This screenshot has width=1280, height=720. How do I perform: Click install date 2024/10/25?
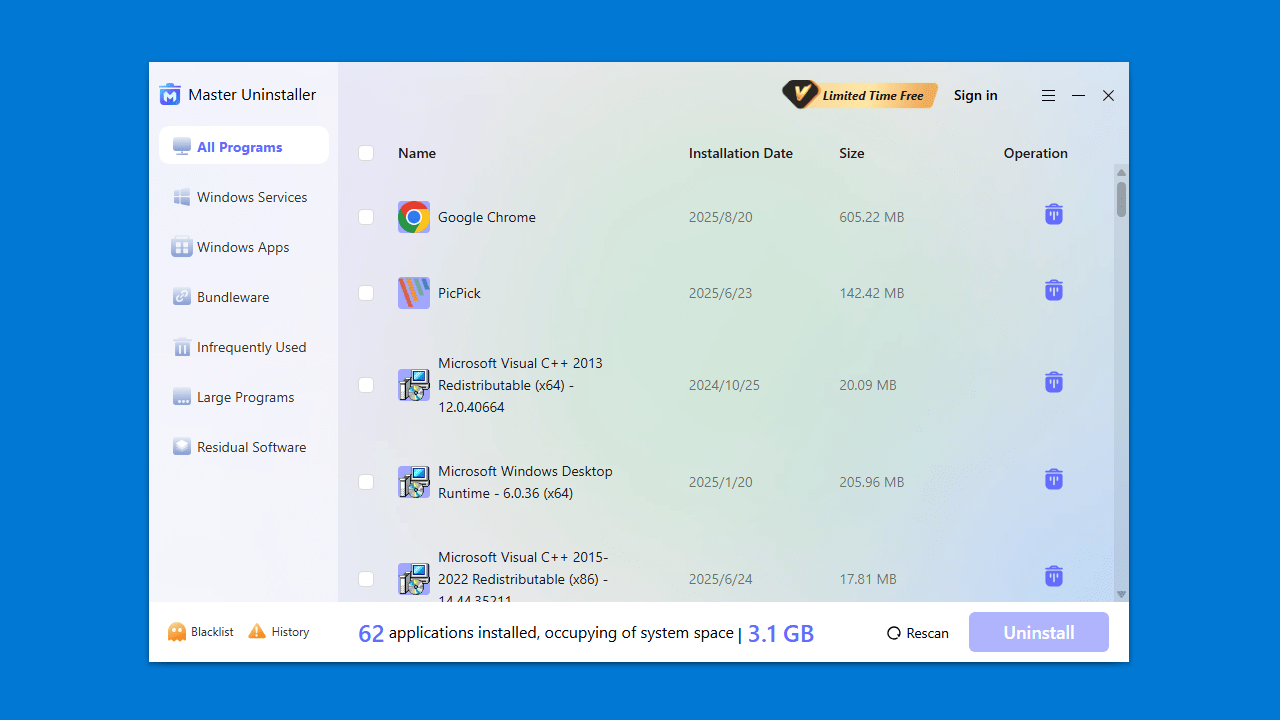[724, 385]
